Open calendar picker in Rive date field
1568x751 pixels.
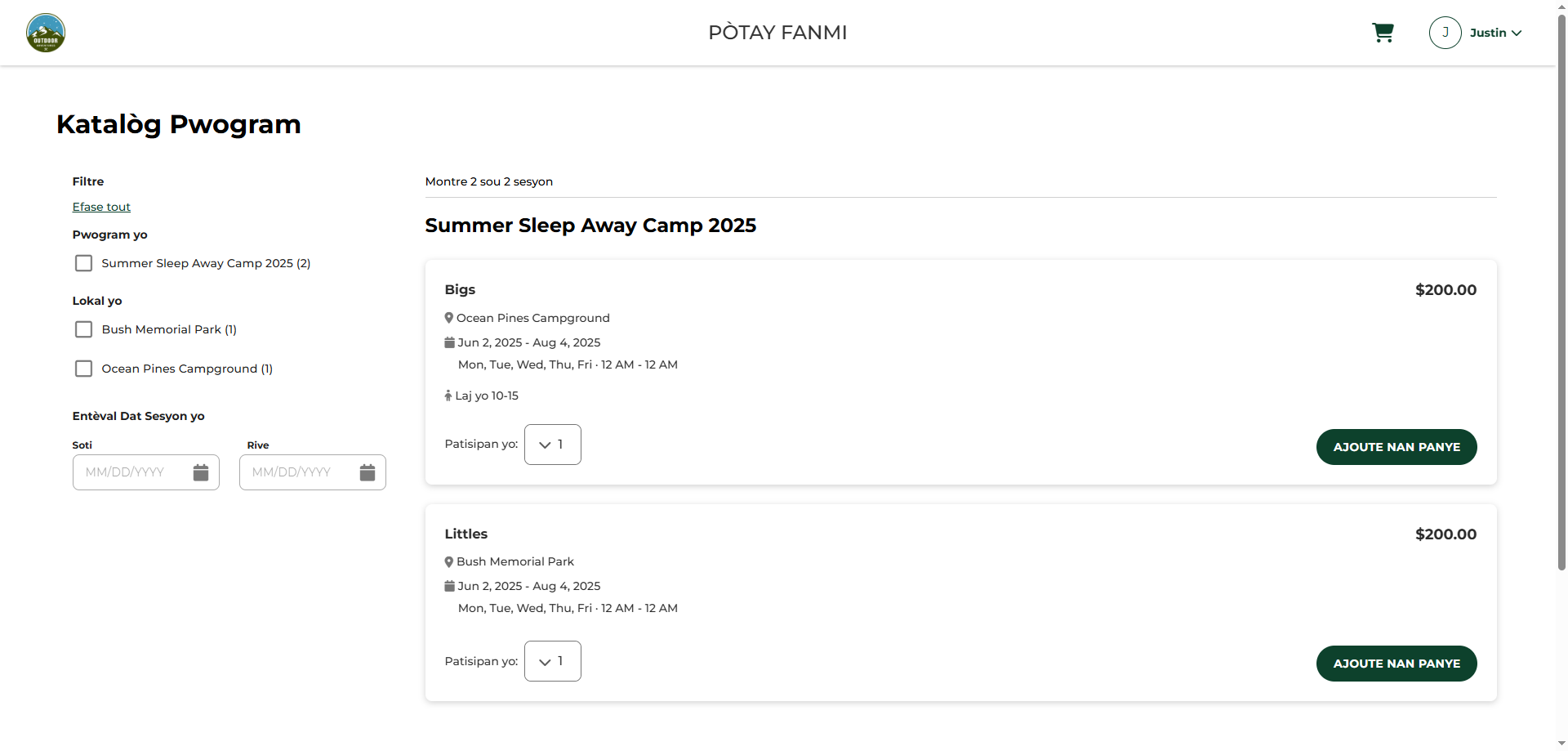367,472
